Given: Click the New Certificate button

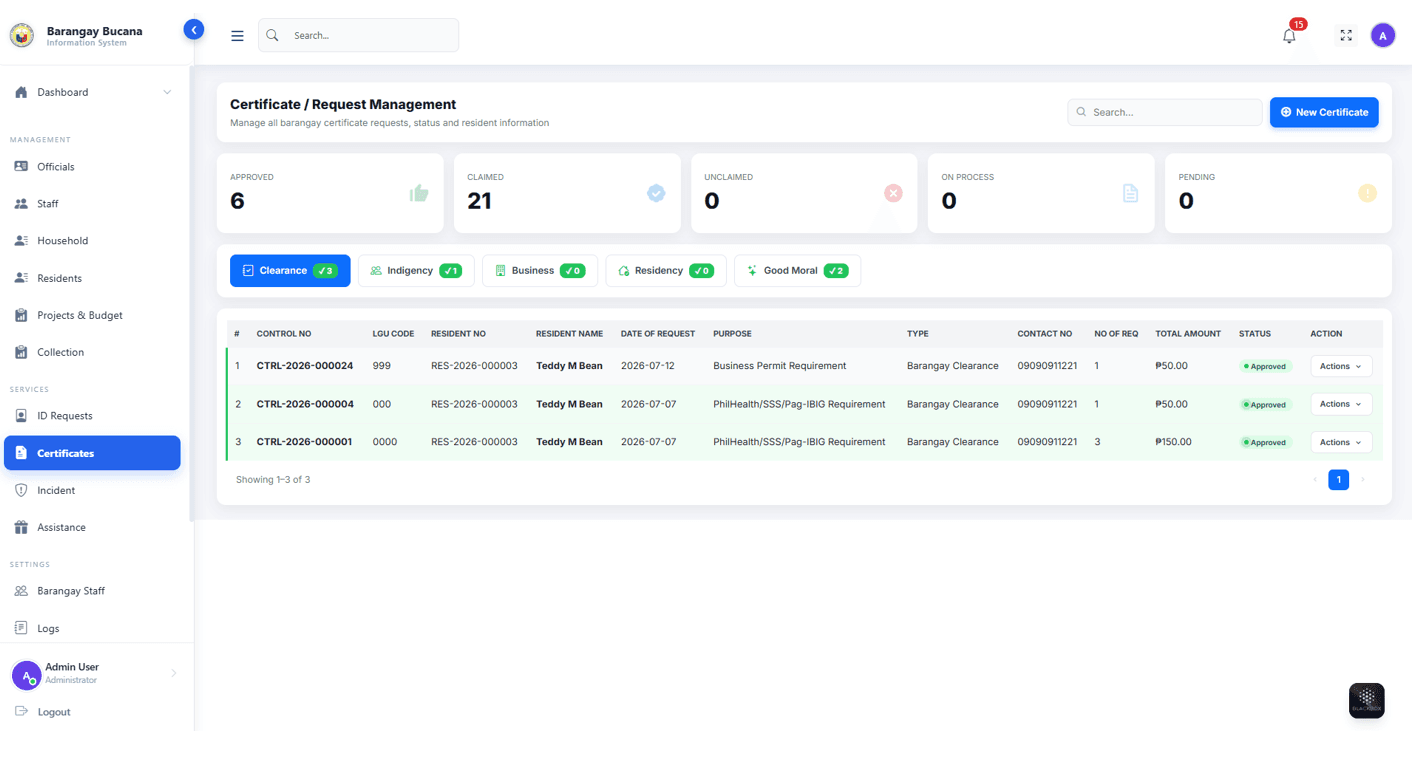Looking at the screenshot, I should point(1324,112).
